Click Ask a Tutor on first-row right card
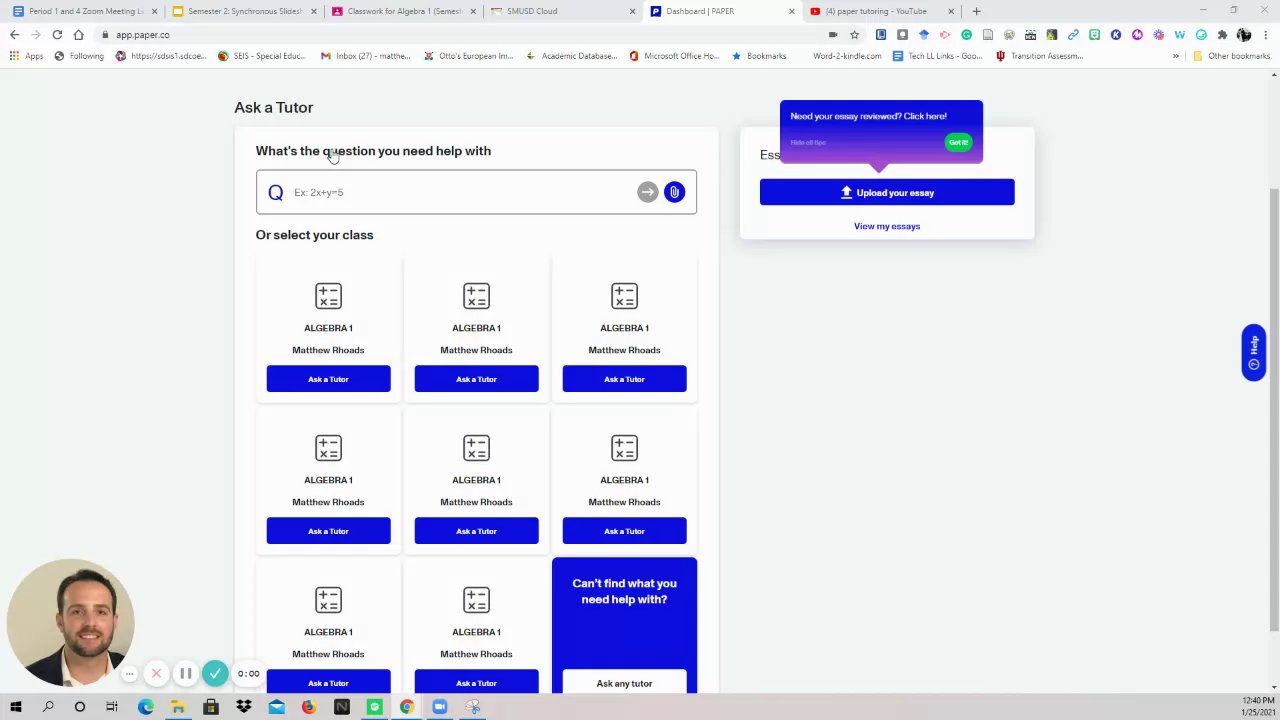The image size is (1280, 720). pos(624,379)
